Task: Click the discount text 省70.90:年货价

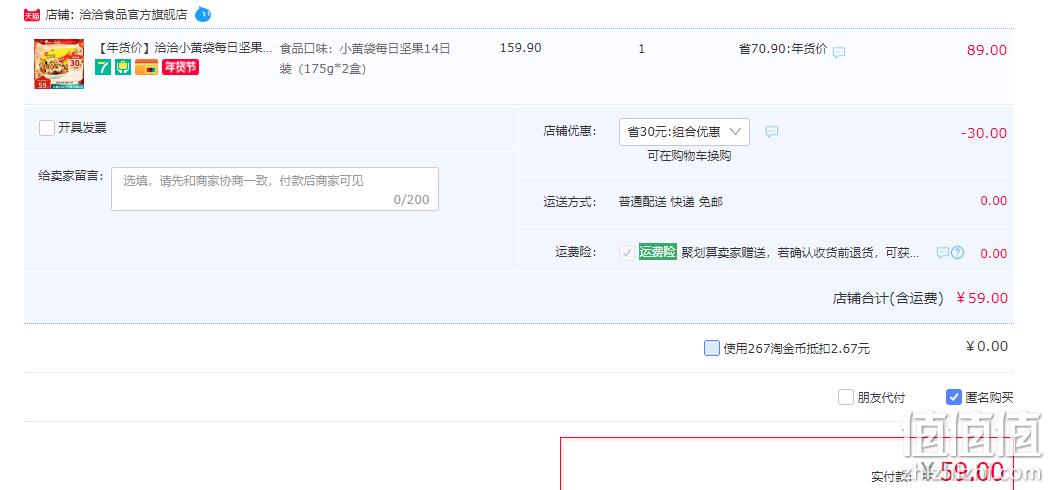Action: 783,50
